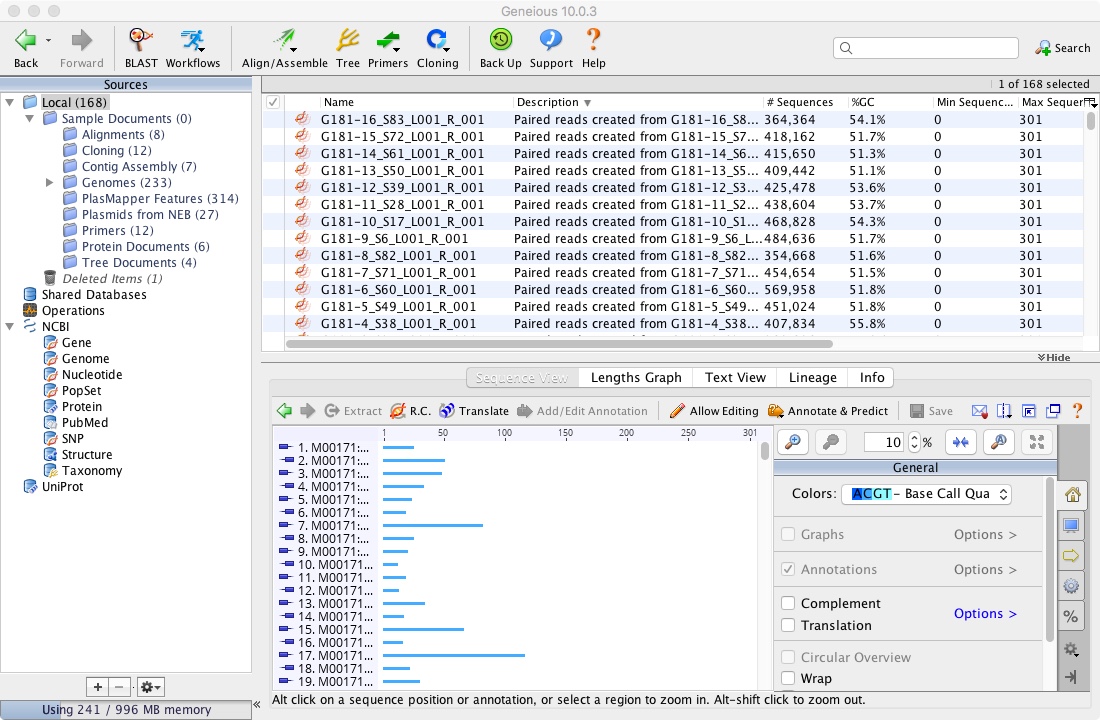This screenshot has width=1100, height=720.
Task: Expand the Genomes folder
Action: pyautogui.click(x=50, y=183)
